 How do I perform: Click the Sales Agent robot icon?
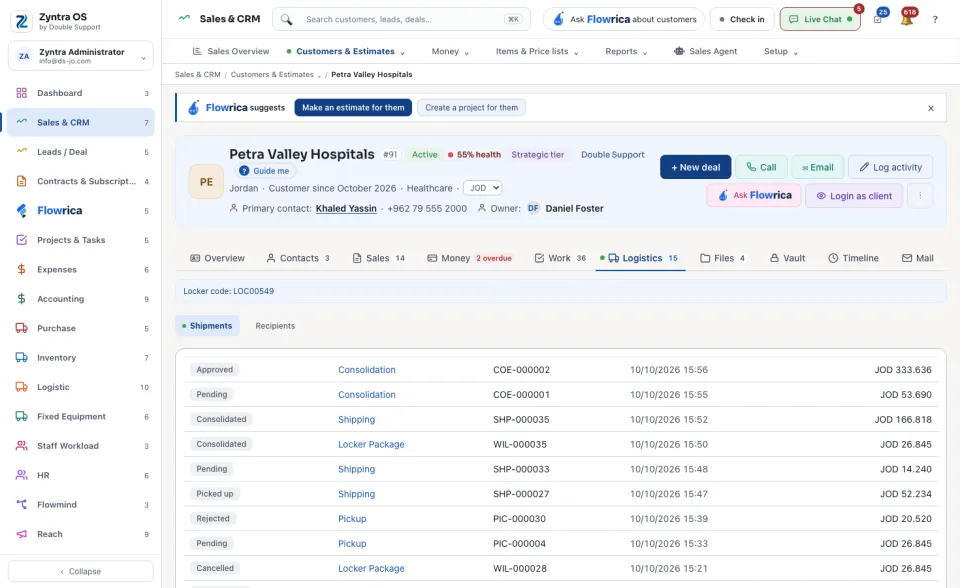pyautogui.click(x=679, y=51)
